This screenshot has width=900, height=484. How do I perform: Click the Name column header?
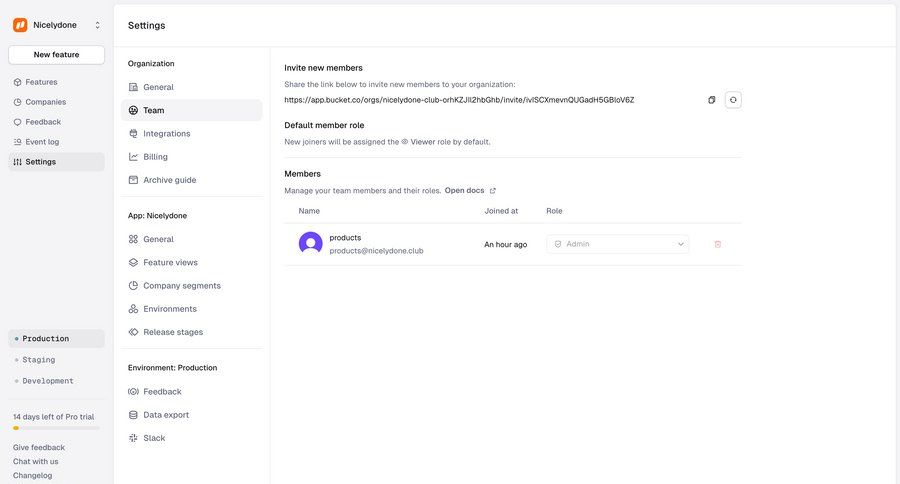pyautogui.click(x=309, y=211)
